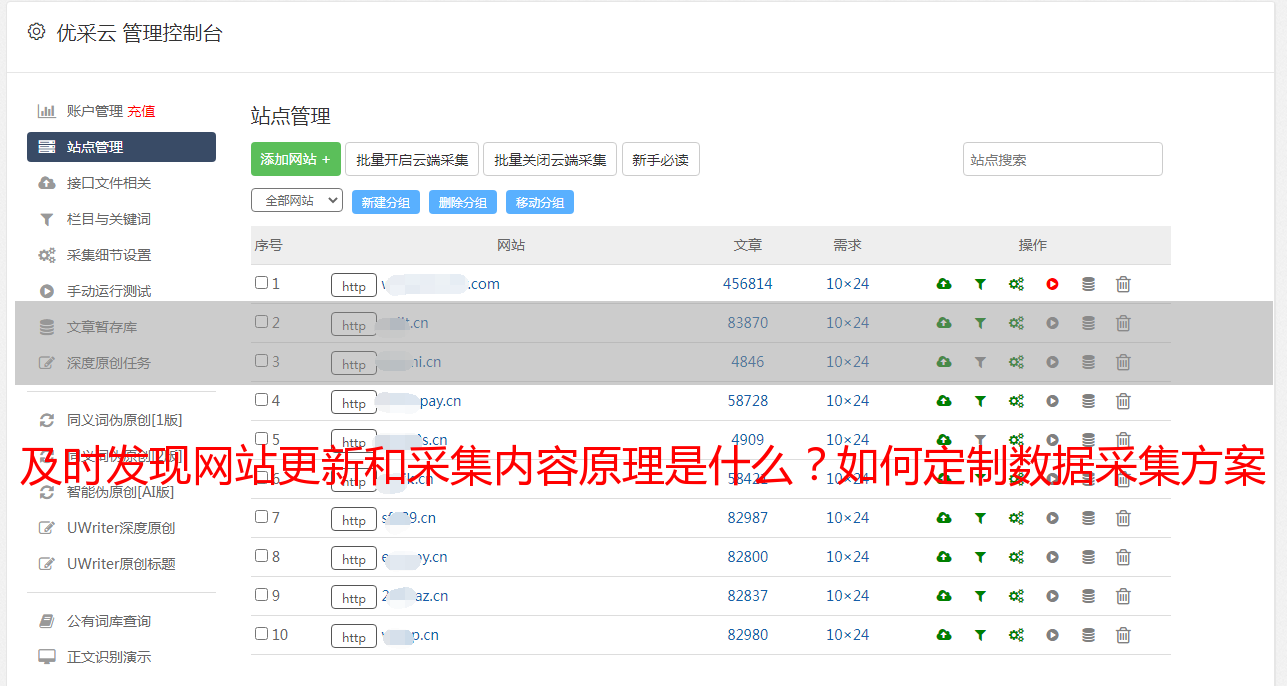The width and height of the screenshot is (1287, 686).
Task: Select the checkbox for site 3
Action: [x=261, y=361]
